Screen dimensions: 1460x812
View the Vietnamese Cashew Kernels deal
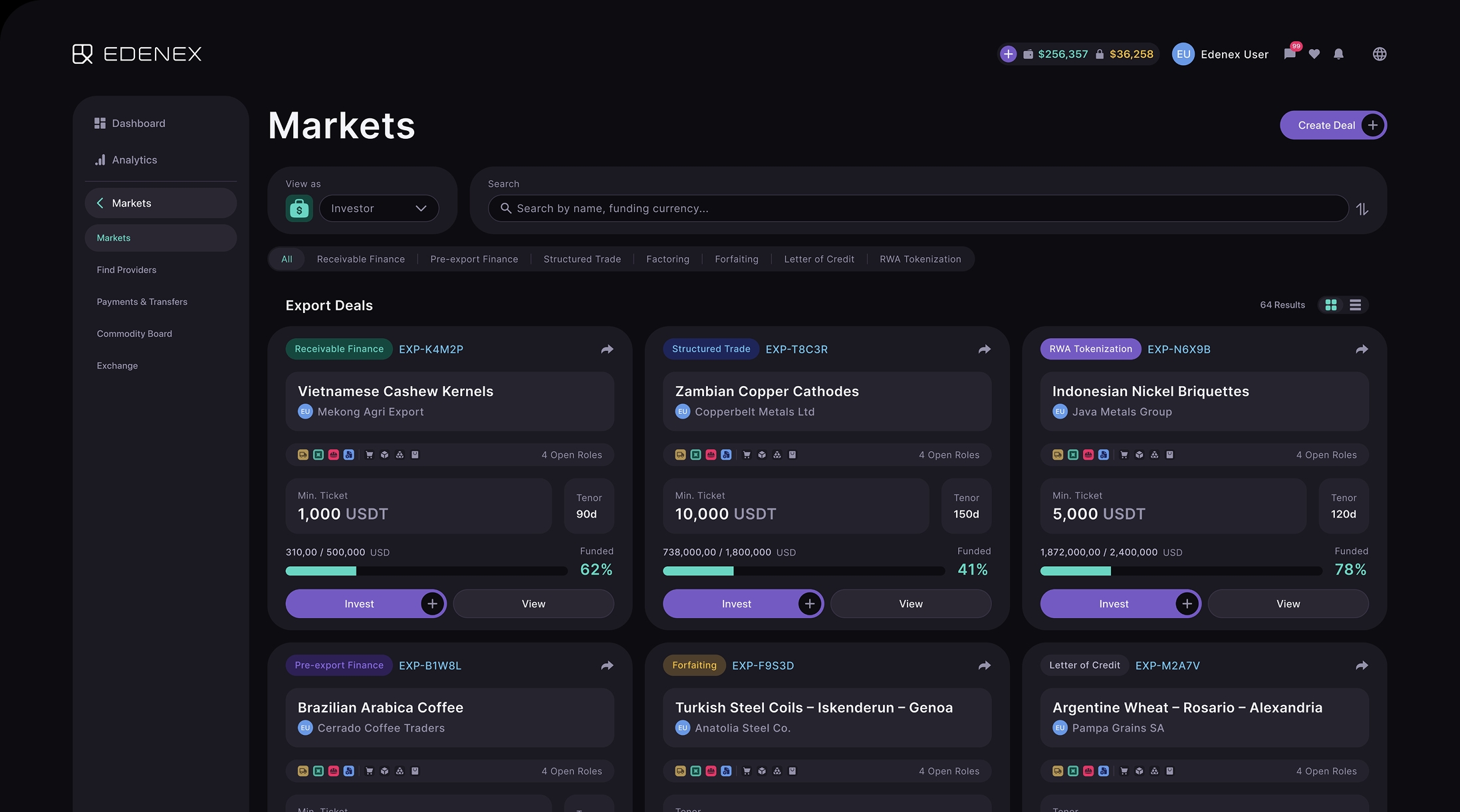point(533,603)
